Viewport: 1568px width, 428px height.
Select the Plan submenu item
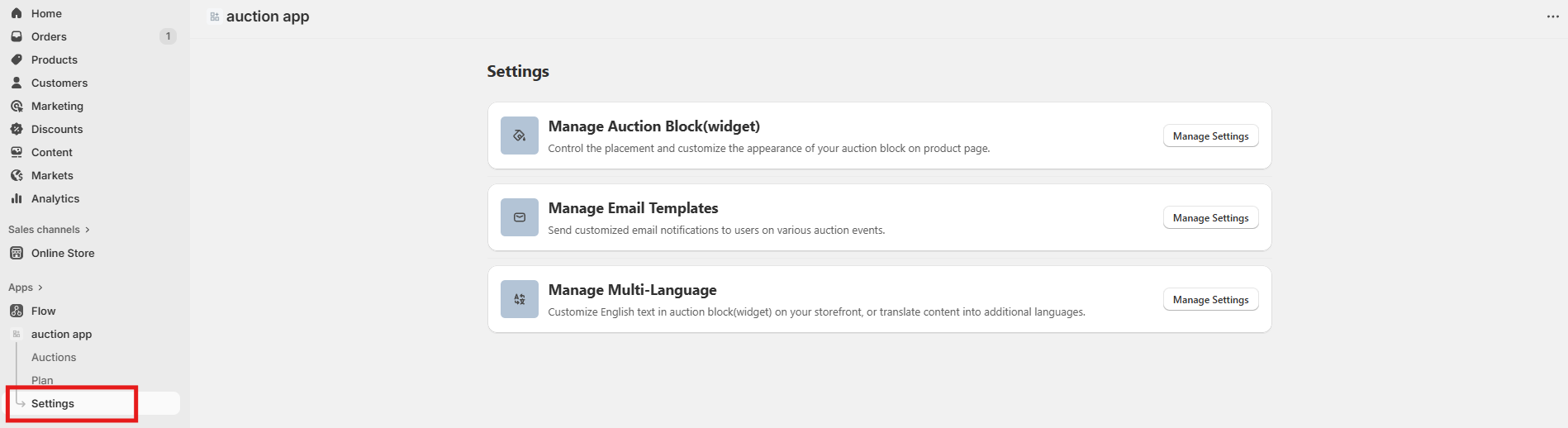click(x=42, y=380)
